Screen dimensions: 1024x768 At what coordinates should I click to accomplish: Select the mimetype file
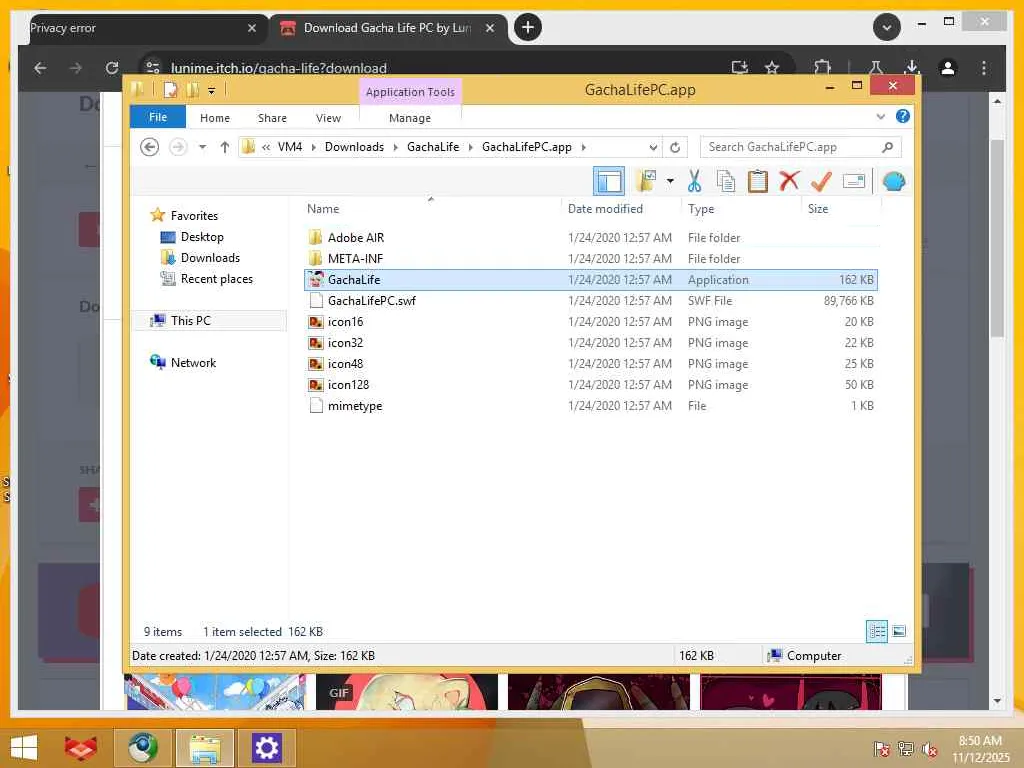click(591, 406)
